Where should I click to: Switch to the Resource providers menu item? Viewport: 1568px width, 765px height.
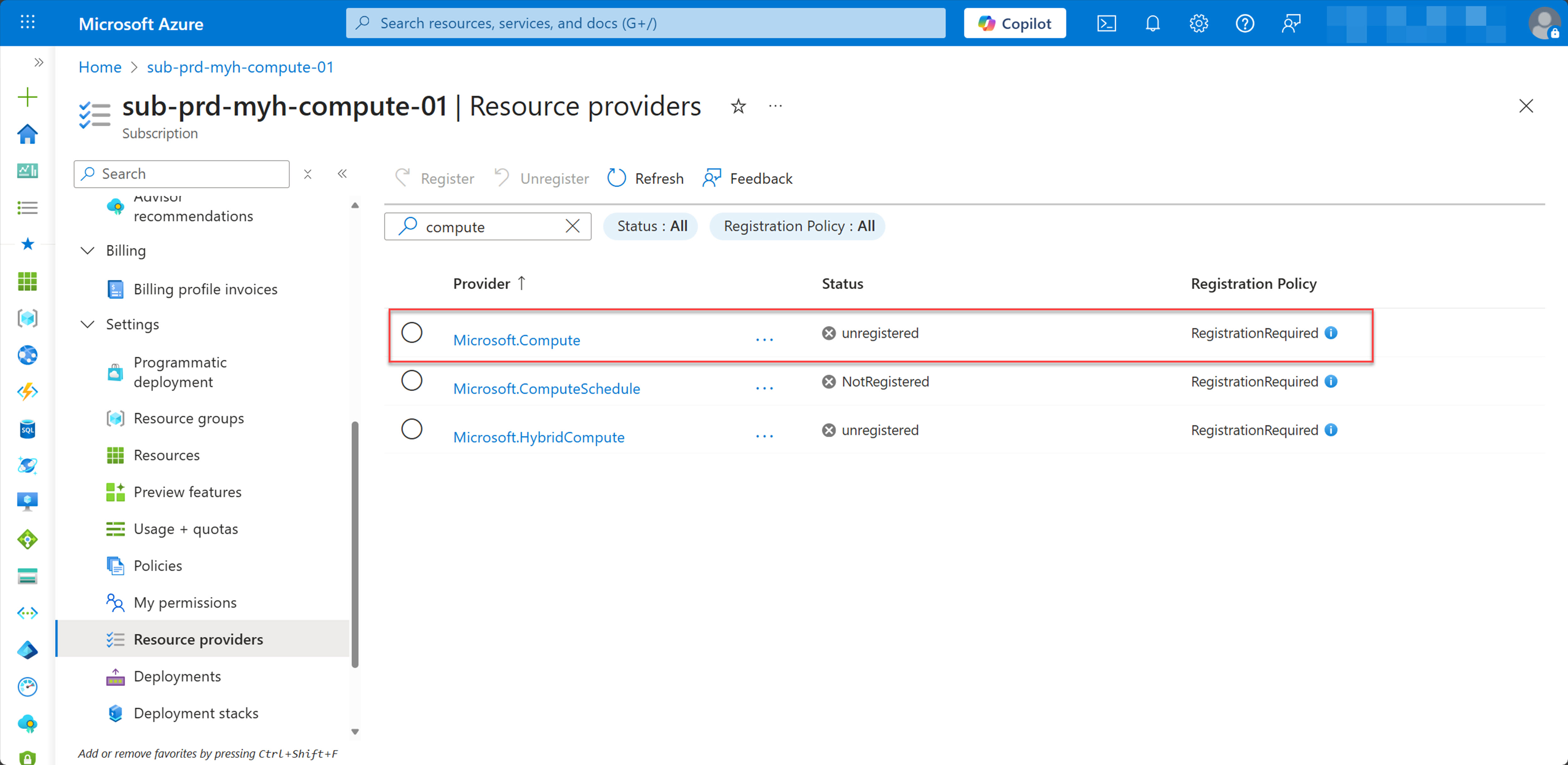[x=198, y=639]
